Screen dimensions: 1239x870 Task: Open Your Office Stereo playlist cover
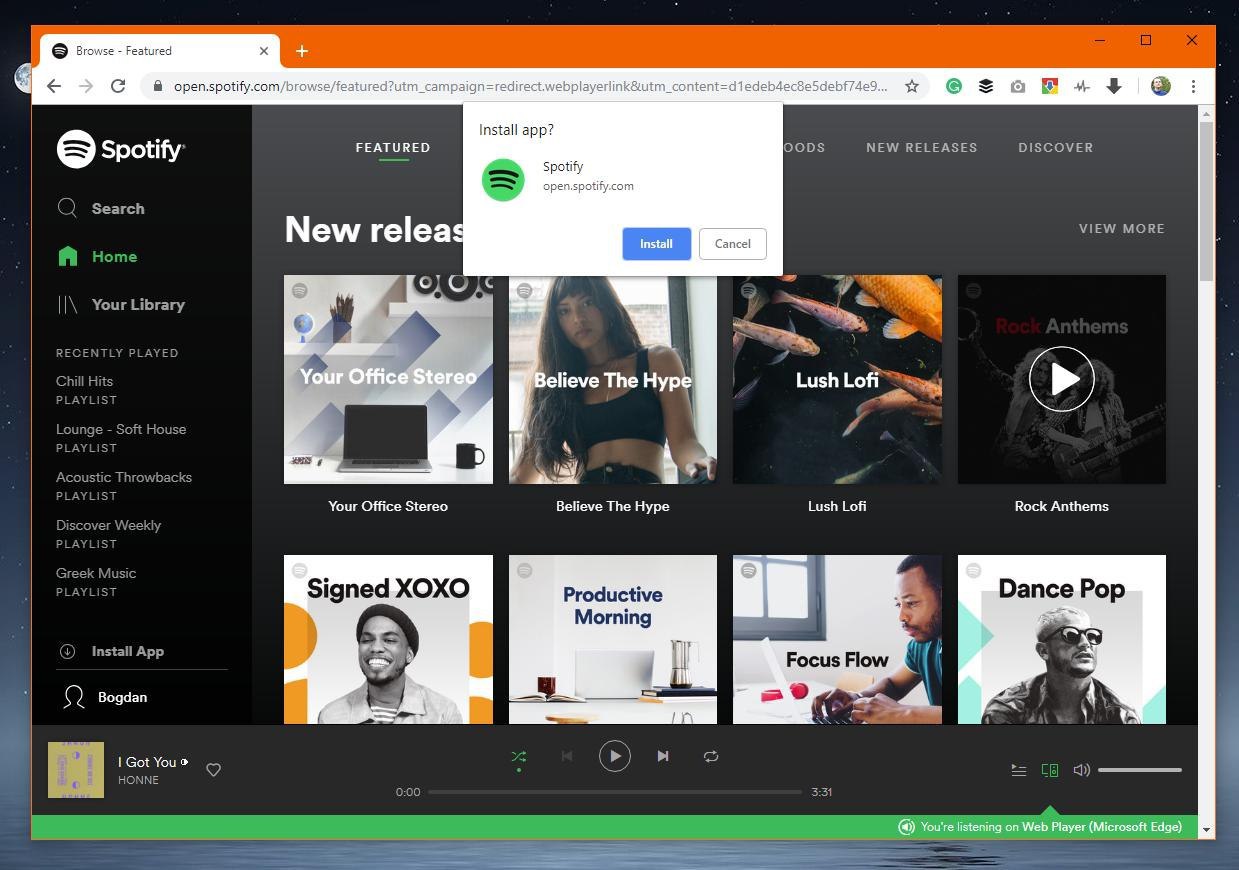pos(388,379)
